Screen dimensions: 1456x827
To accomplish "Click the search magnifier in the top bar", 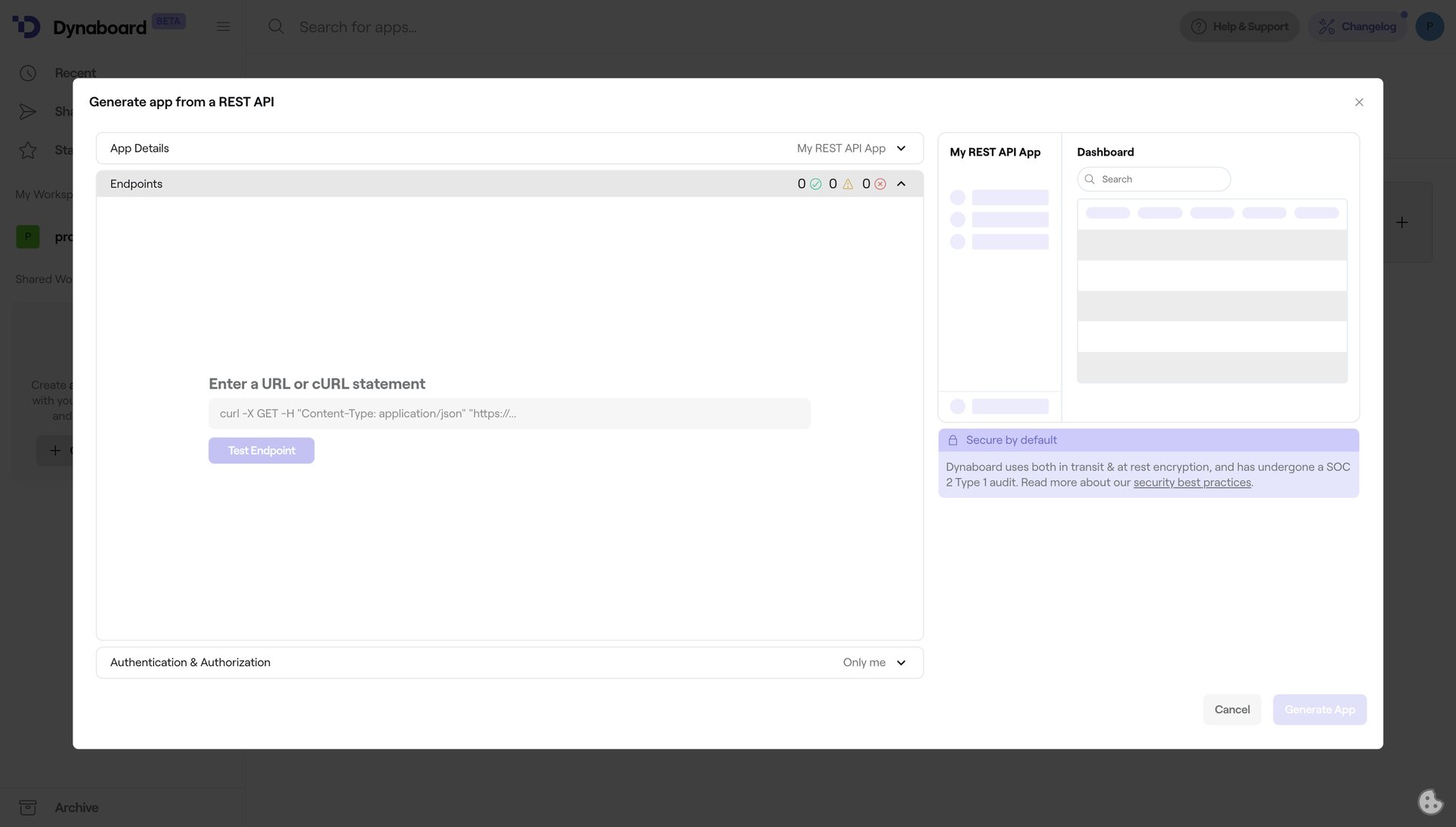I will coord(276,27).
